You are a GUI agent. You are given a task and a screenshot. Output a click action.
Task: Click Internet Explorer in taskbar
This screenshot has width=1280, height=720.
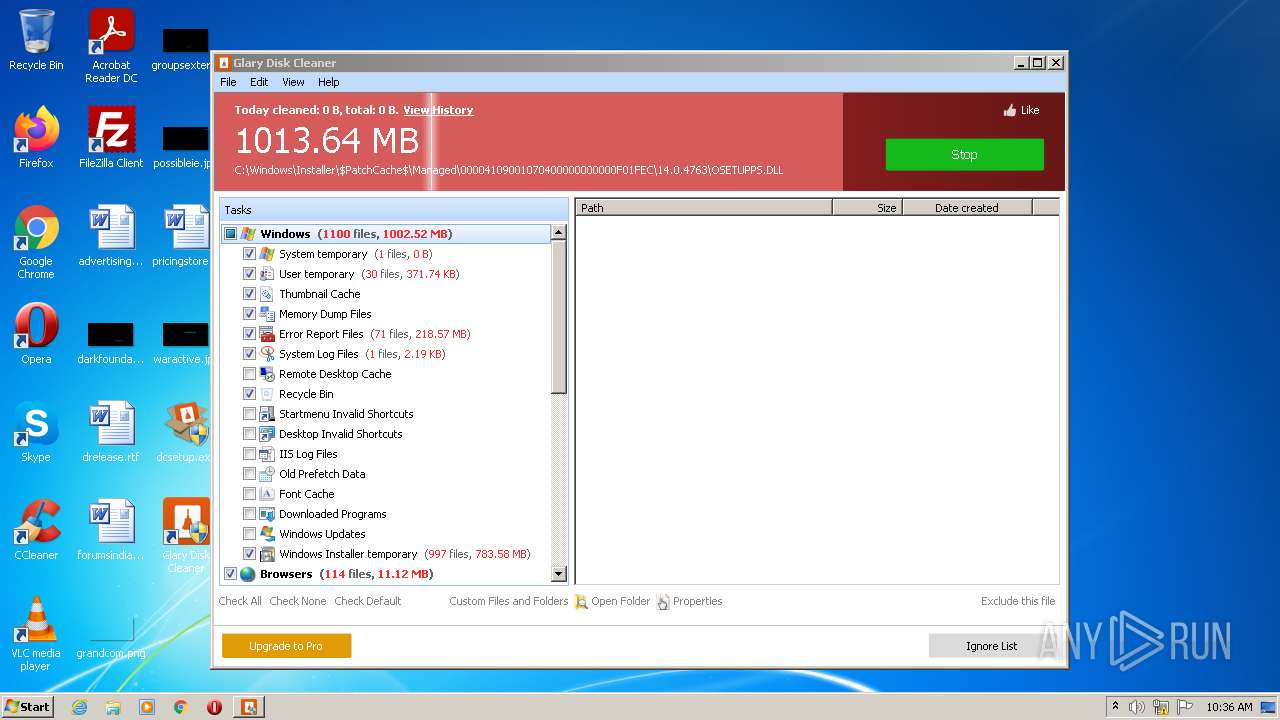79,707
